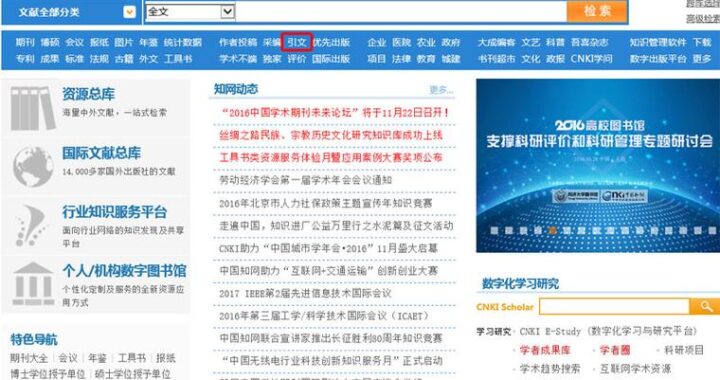Open the 政府 link in the blue bar
The height and width of the screenshot is (380, 720).
451,43
